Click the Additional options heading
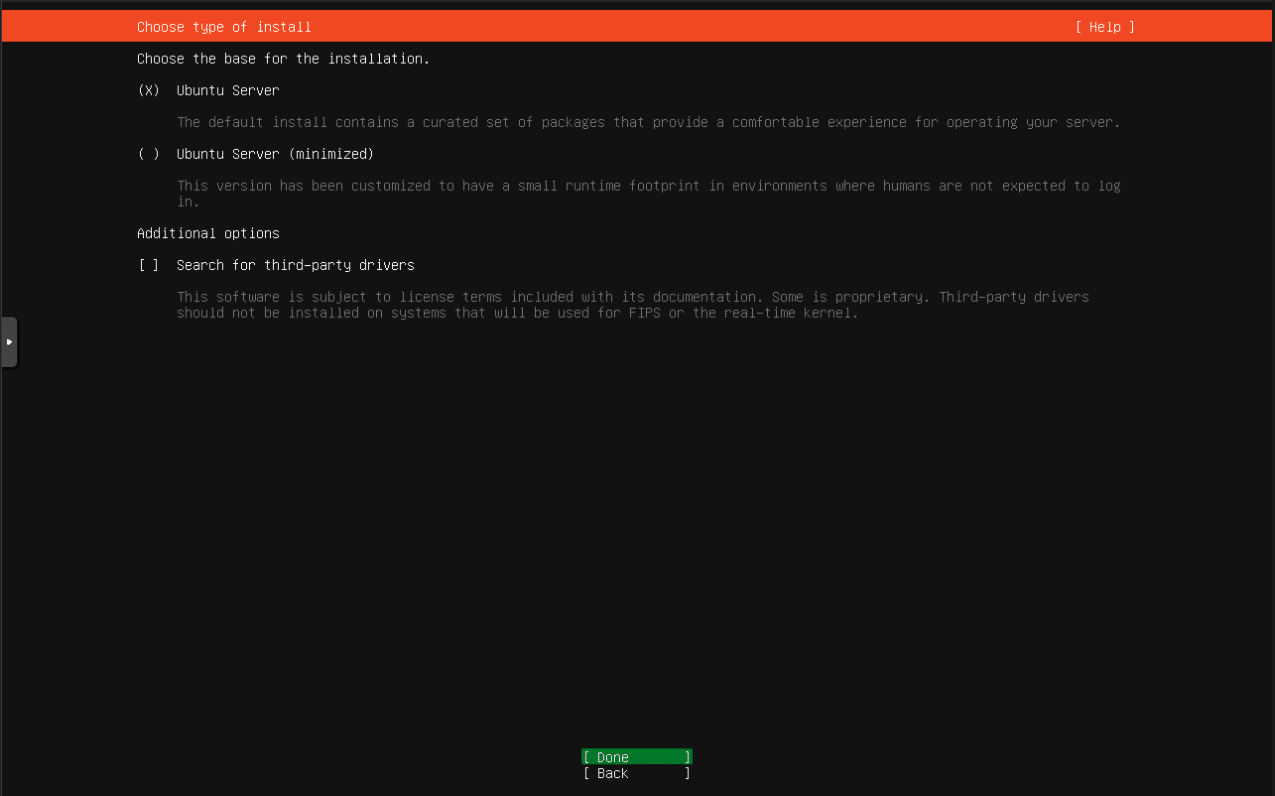 [x=208, y=233]
